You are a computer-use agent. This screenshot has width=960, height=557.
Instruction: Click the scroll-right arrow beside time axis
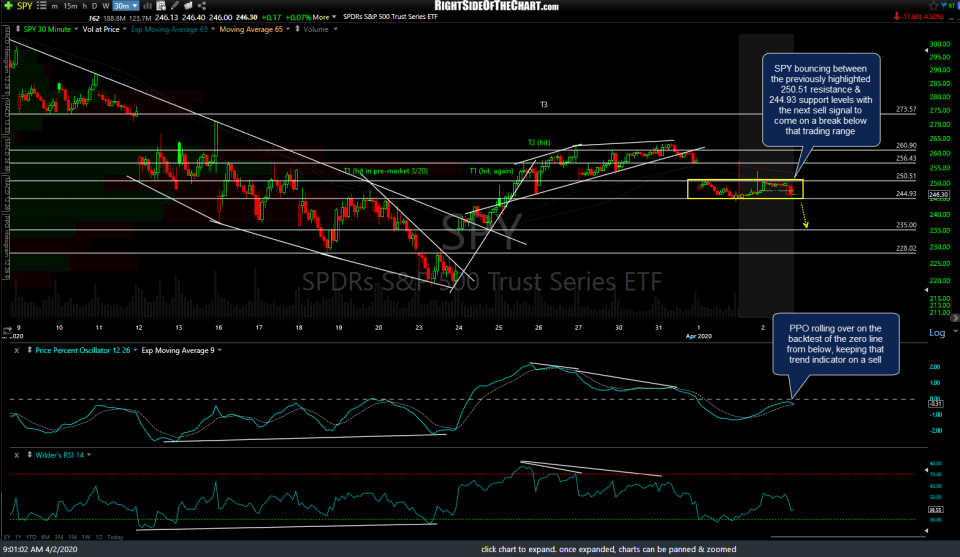(954, 318)
